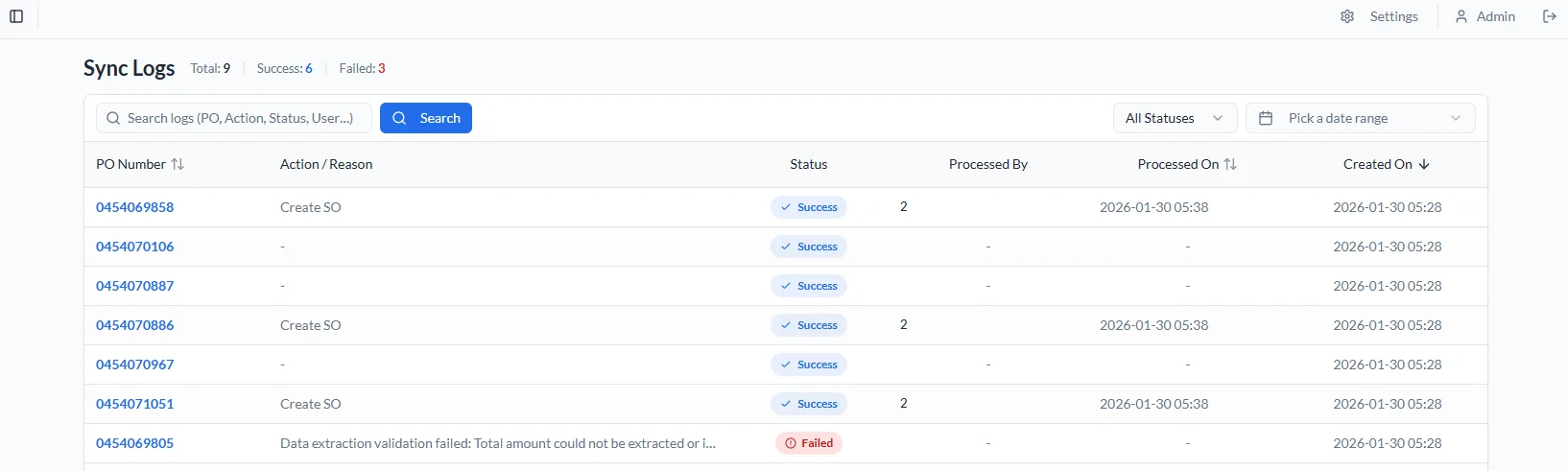Click the PO Number column header text
Image resolution: width=1568 pixels, height=471 pixels.
131,164
